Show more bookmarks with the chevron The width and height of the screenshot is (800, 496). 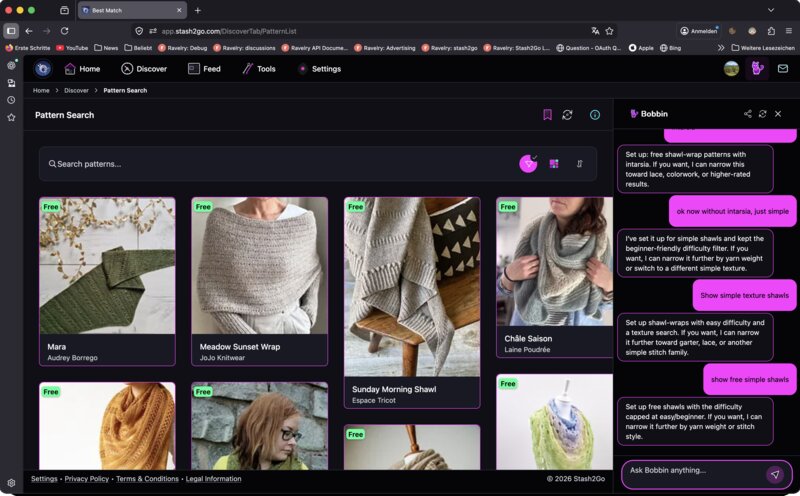[720, 48]
